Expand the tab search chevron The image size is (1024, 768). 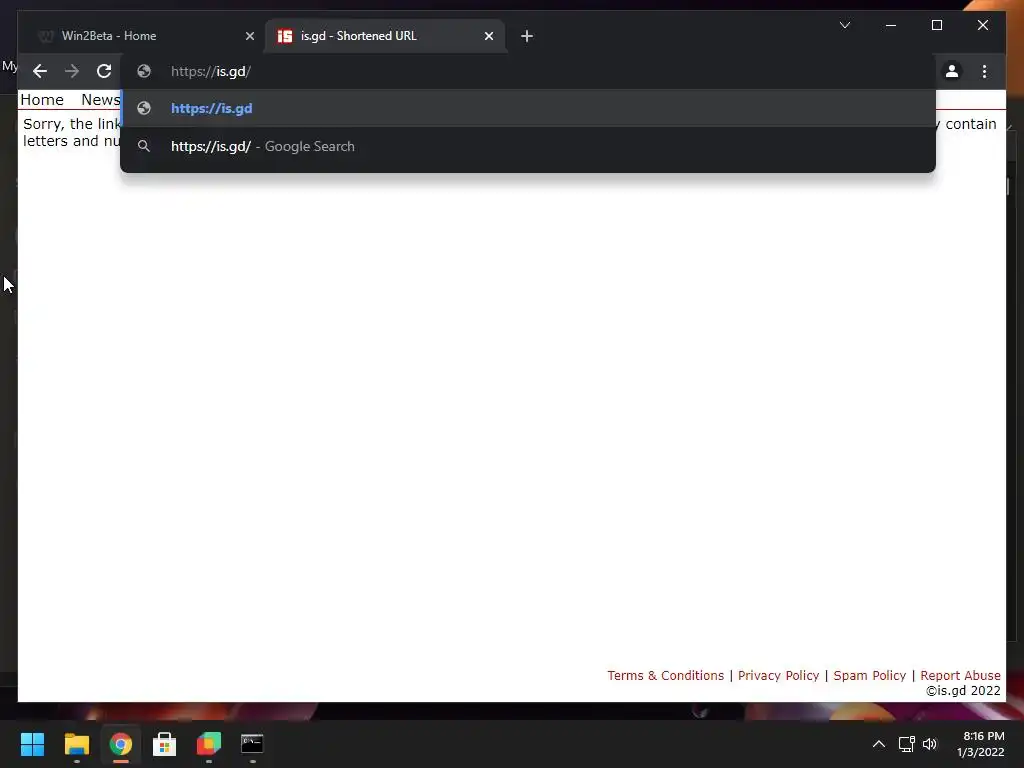(x=844, y=25)
